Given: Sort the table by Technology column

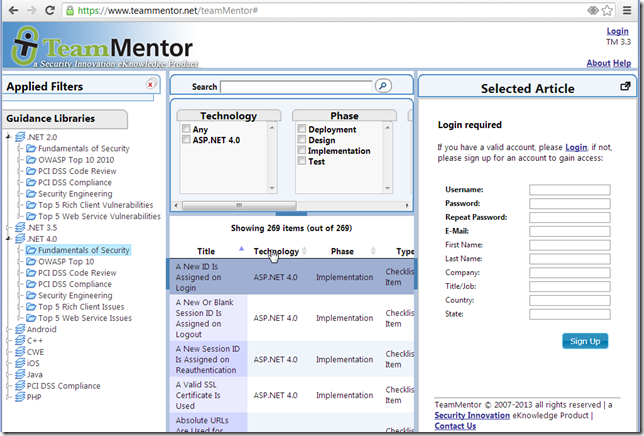Looking at the screenshot, I should click(276, 251).
